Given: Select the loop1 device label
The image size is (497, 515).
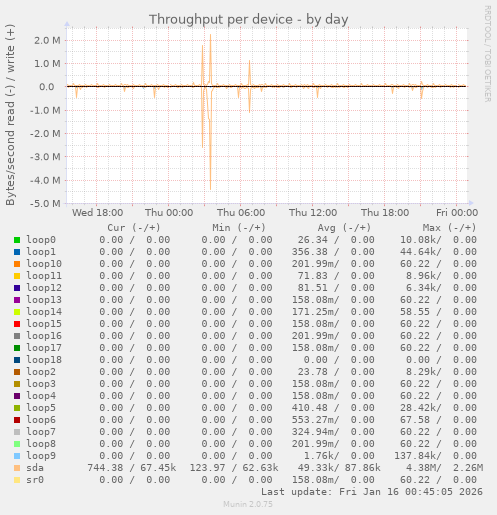Looking at the screenshot, I should [x=41, y=252].
